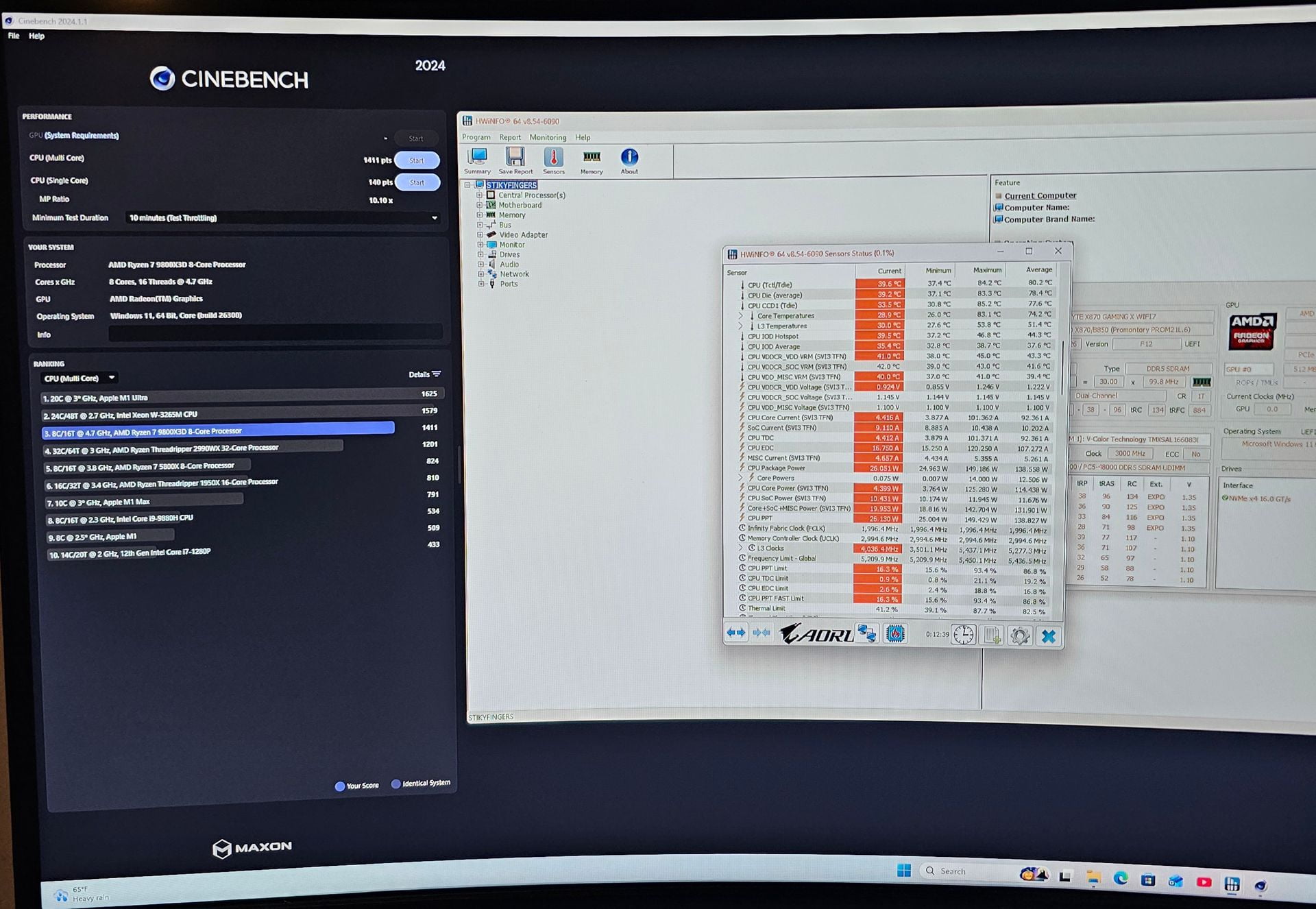1316x909 pixels.
Task: Open File Explorer from the taskbar
Action: coord(1093,877)
